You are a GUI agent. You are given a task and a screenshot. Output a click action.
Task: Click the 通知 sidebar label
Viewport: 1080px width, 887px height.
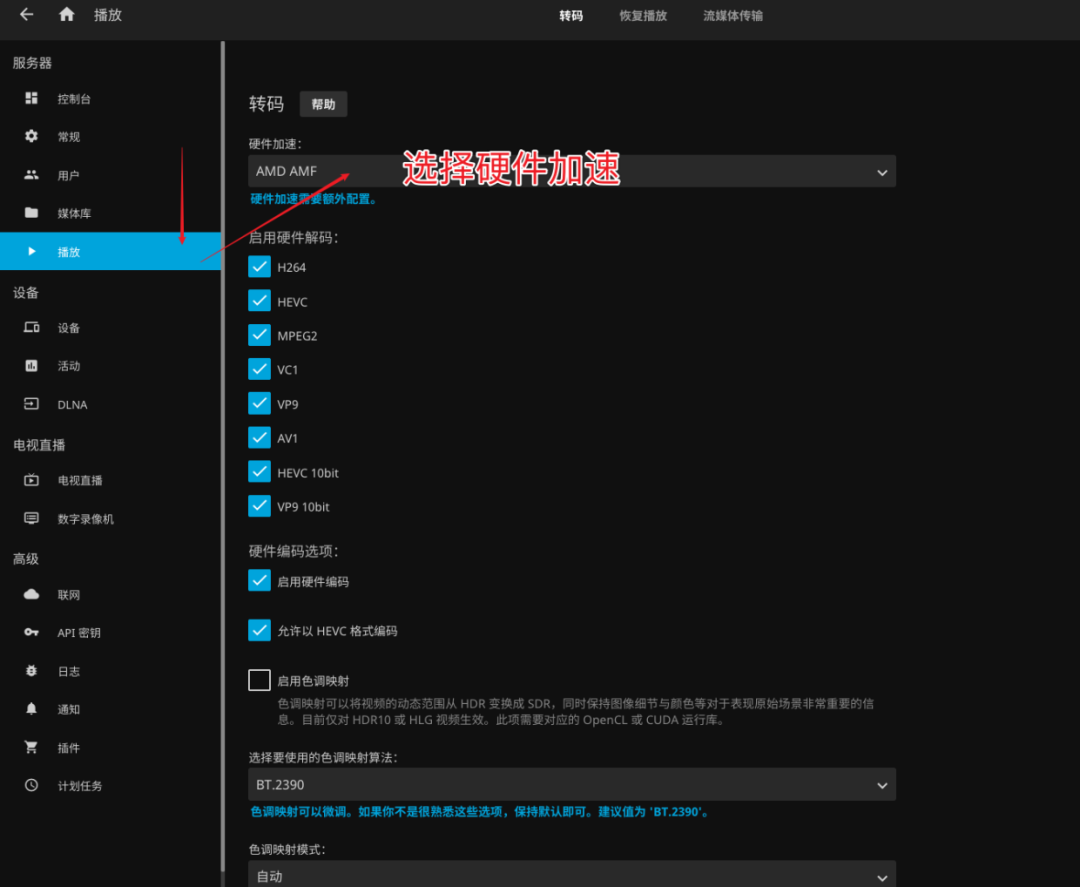(68, 709)
